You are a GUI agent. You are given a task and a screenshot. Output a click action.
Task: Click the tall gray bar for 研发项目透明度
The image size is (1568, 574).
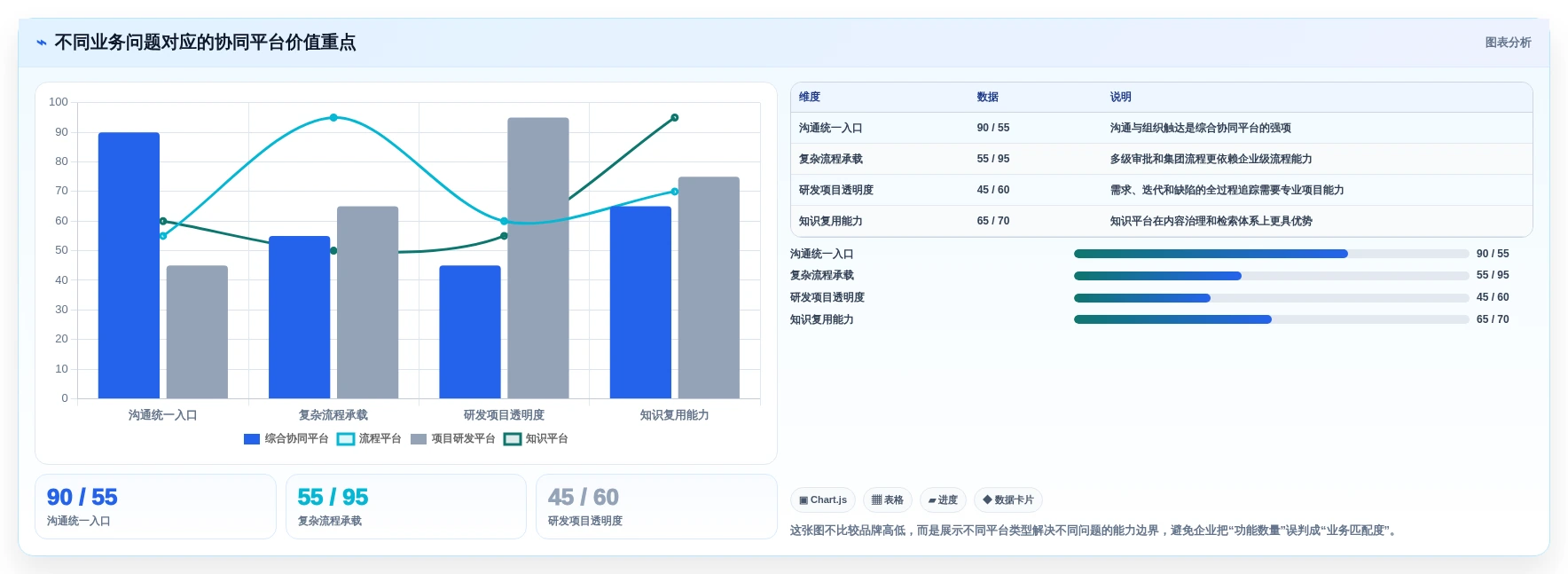tap(538, 258)
